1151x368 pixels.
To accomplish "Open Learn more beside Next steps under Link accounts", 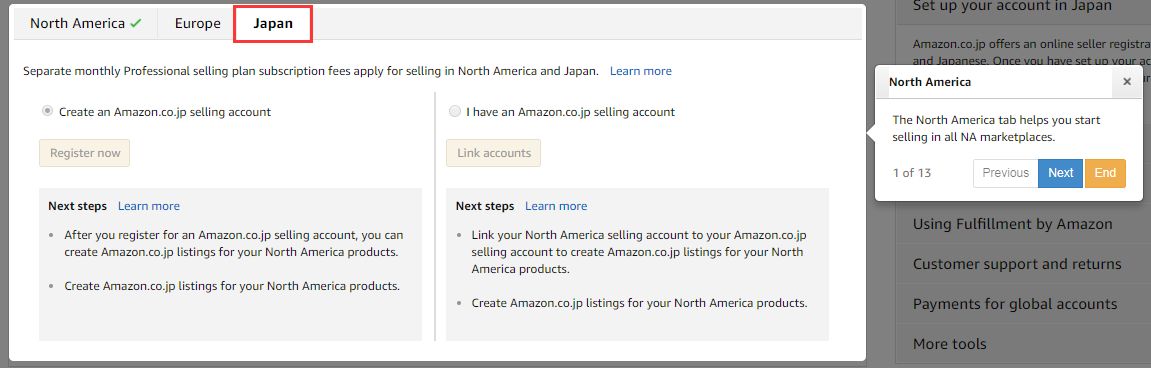I will (x=556, y=206).
